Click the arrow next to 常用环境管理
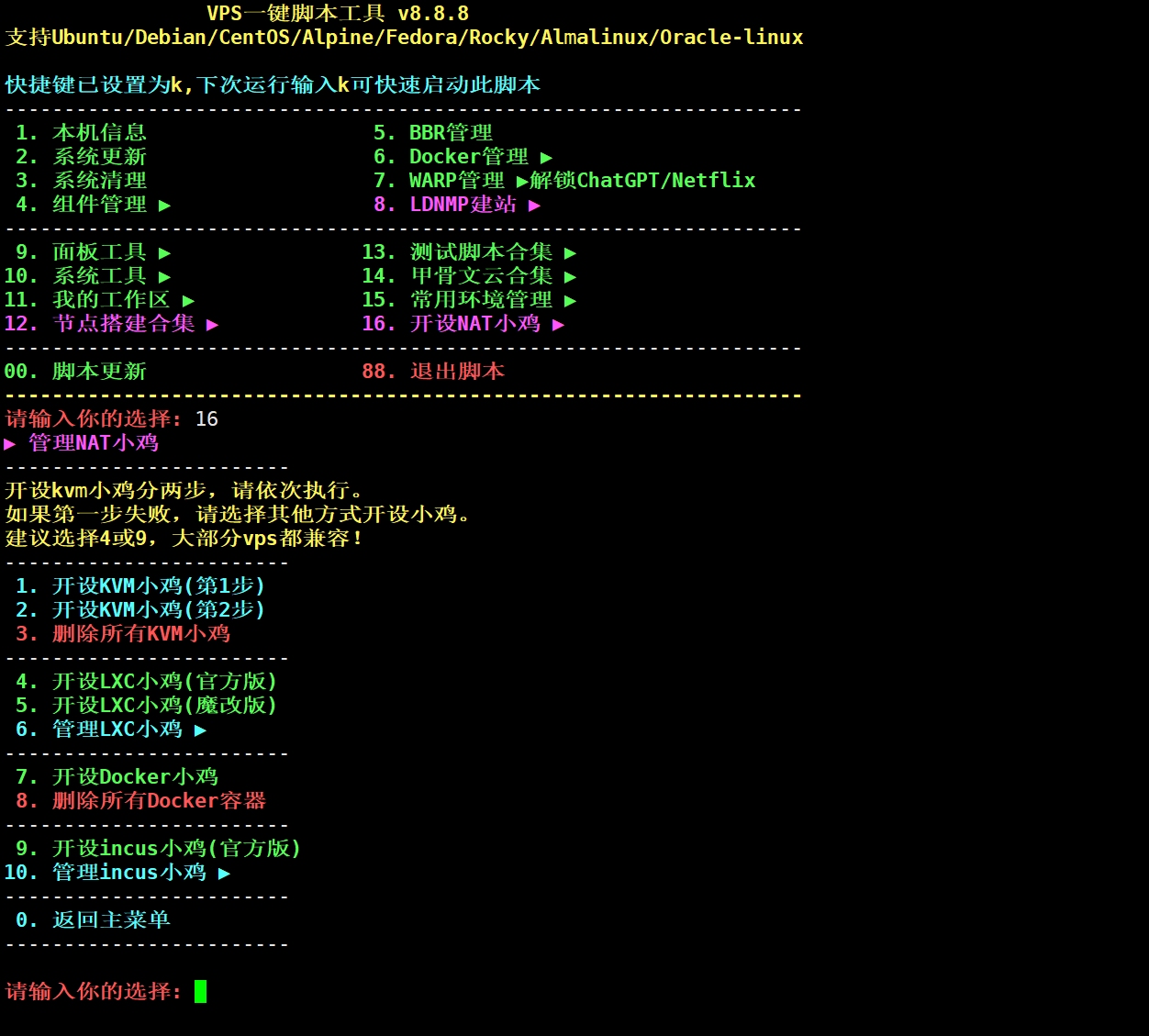Image resolution: width=1149 pixels, height=1036 pixels. [570, 301]
